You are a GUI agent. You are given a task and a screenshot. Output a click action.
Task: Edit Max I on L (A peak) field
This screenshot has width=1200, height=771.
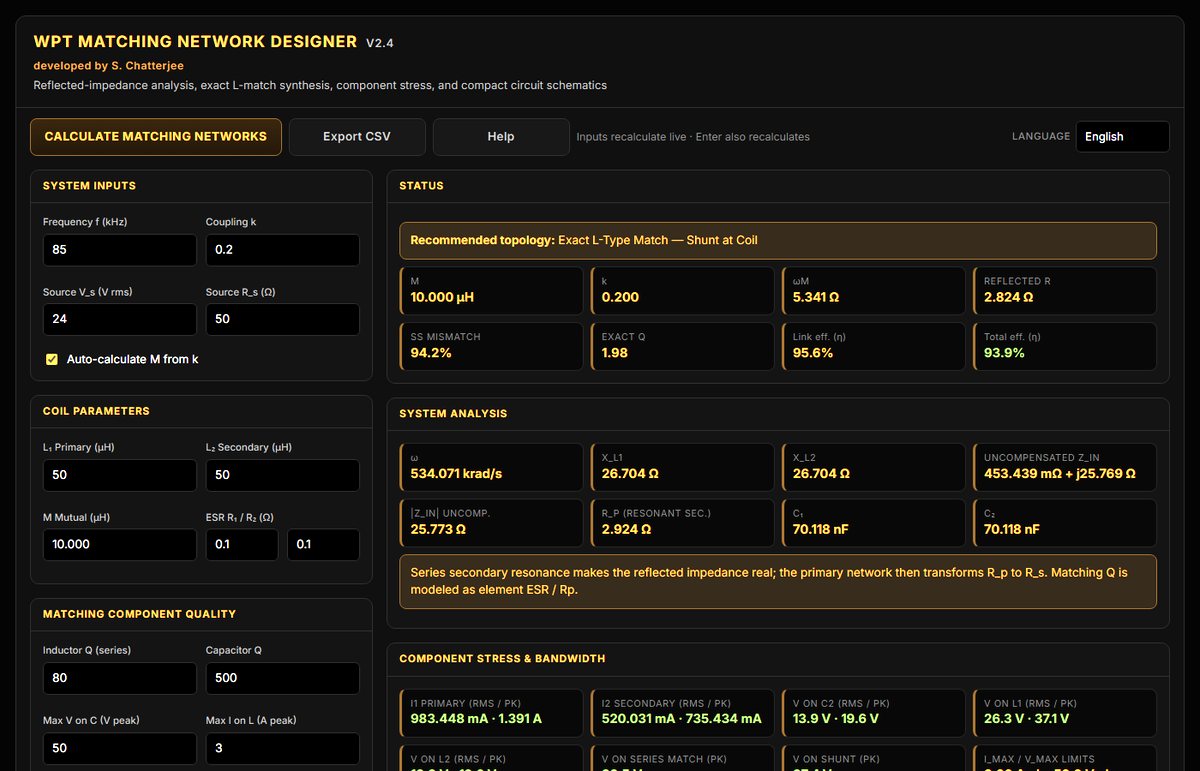click(282, 748)
